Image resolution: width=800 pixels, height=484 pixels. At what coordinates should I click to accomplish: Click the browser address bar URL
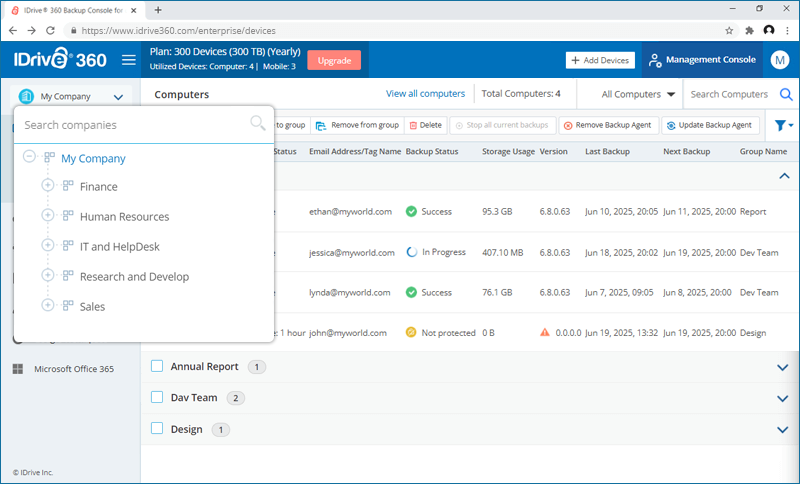(x=179, y=31)
